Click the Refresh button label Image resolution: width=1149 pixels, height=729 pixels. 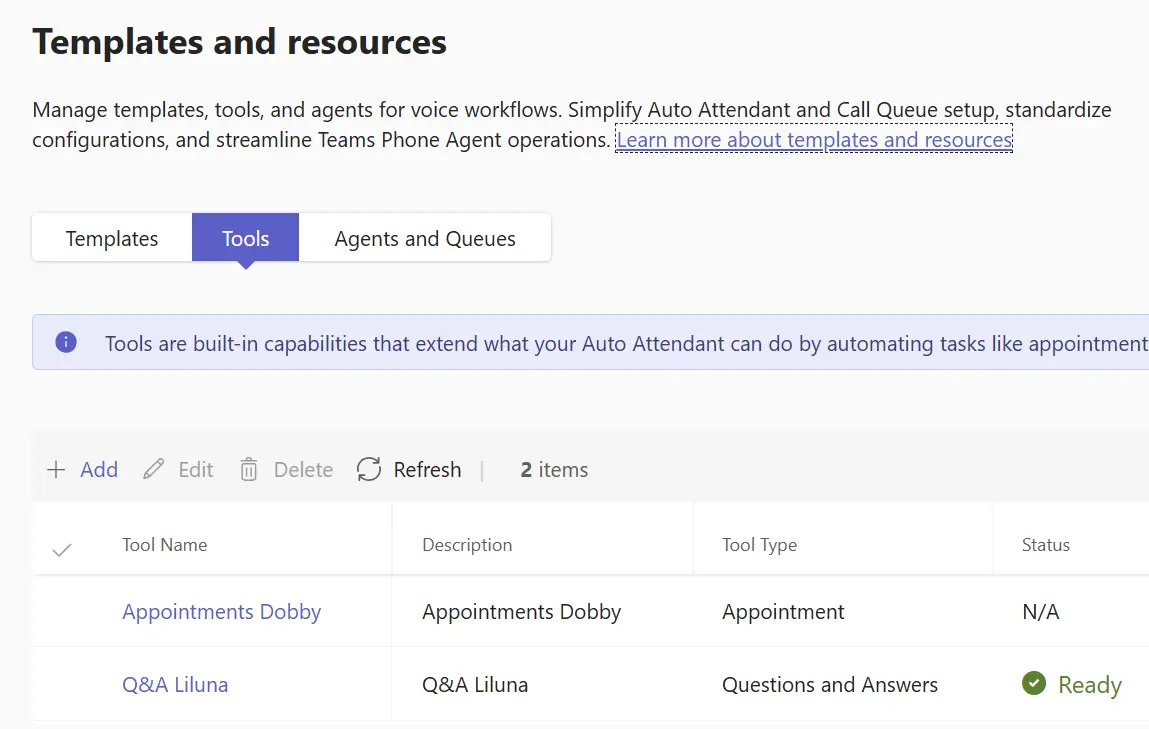[x=427, y=470]
